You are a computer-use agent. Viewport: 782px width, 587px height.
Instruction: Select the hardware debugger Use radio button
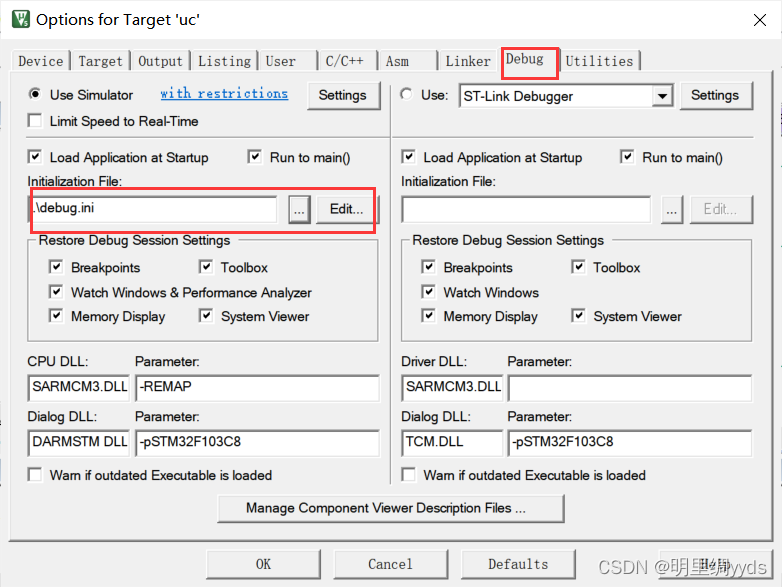(406, 94)
